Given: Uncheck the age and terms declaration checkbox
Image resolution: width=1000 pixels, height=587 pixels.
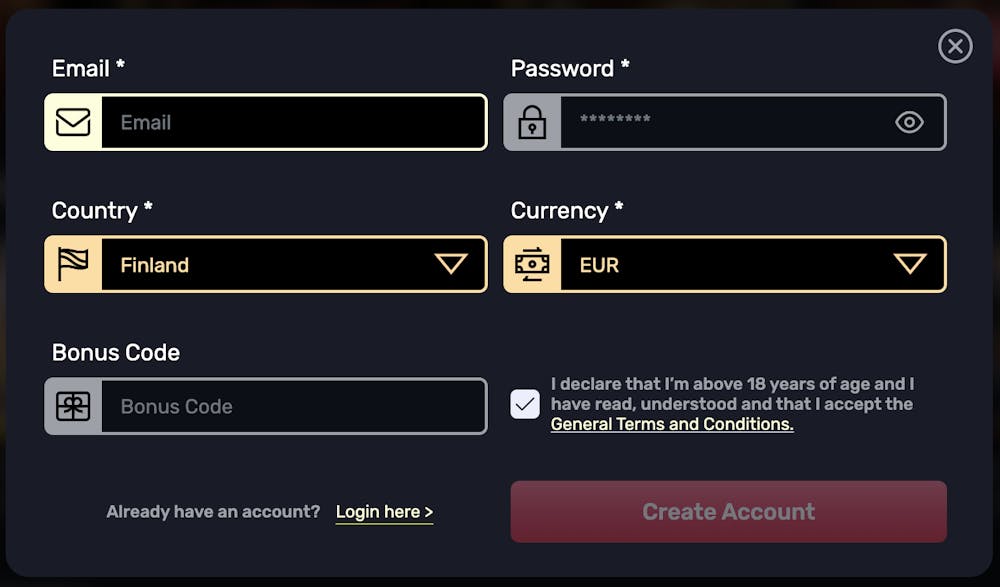Looking at the screenshot, I should coord(525,404).
